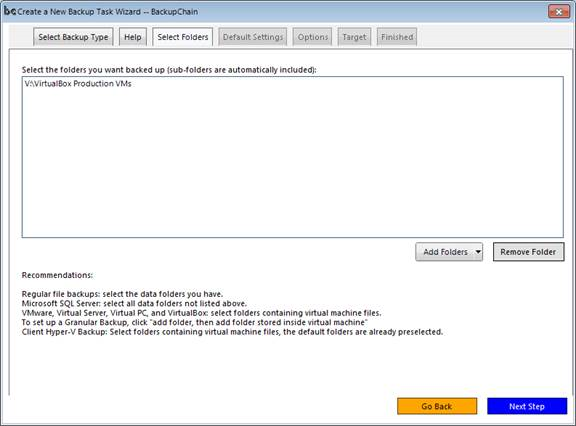This screenshot has height=426, width=576.
Task: Close the backup task wizard window
Action: (559, 12)
